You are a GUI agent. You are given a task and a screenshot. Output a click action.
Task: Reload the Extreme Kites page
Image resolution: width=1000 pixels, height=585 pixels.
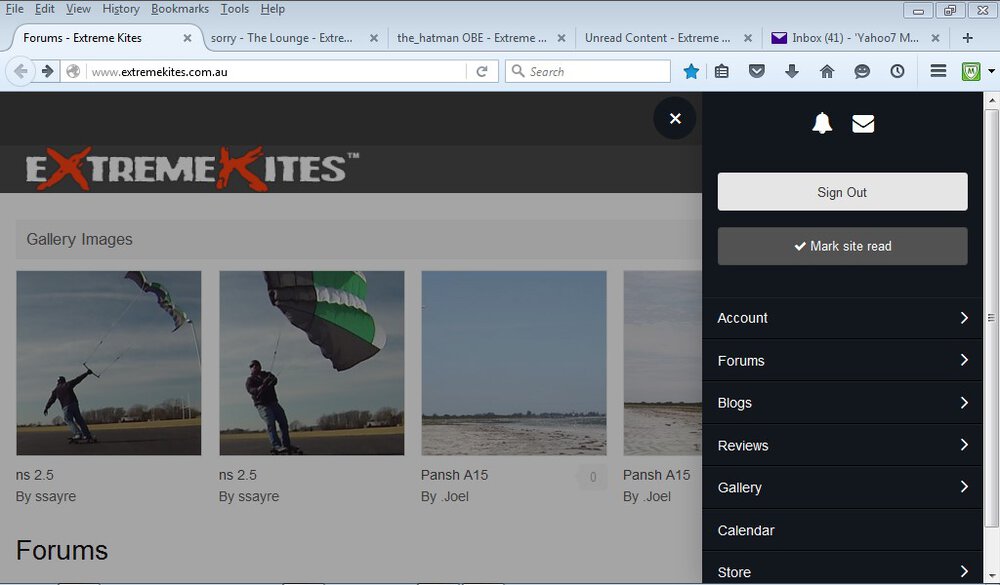coord(483,71)
